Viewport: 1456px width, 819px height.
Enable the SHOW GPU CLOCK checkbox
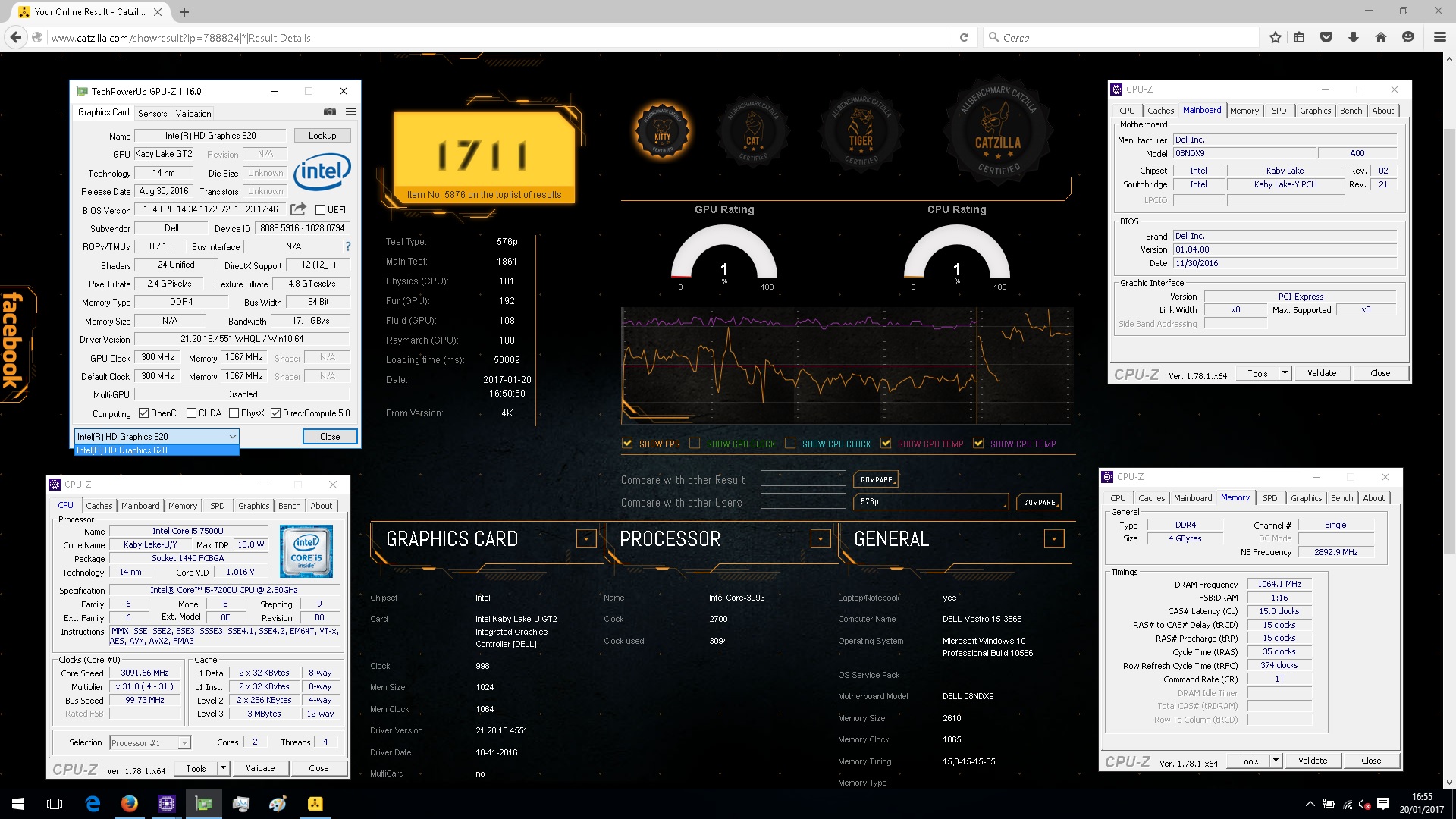(695, 444)
